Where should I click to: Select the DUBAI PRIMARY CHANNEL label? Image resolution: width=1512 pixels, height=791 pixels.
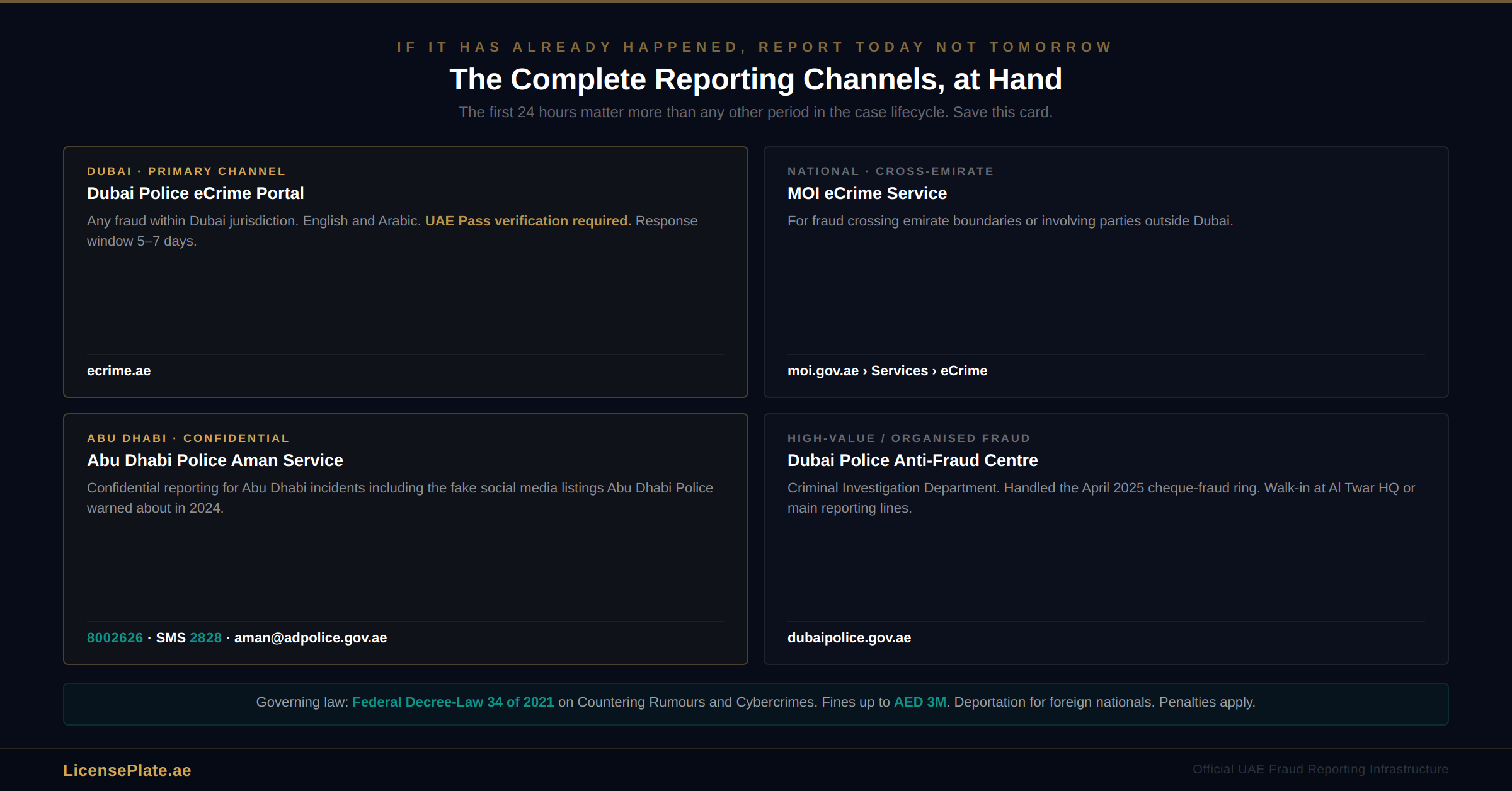pos(186,171)
